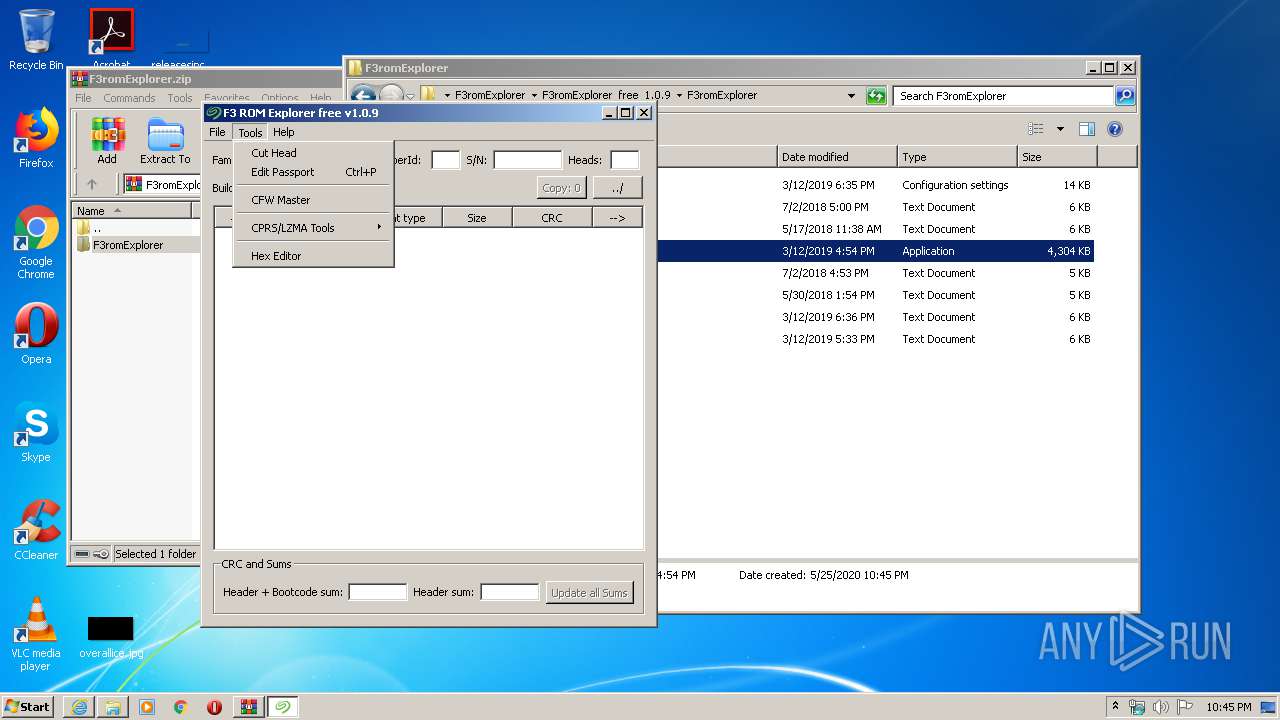Choose Edit Passport from Tools menu
This screenshot has height=720, width=1280.
313,172
